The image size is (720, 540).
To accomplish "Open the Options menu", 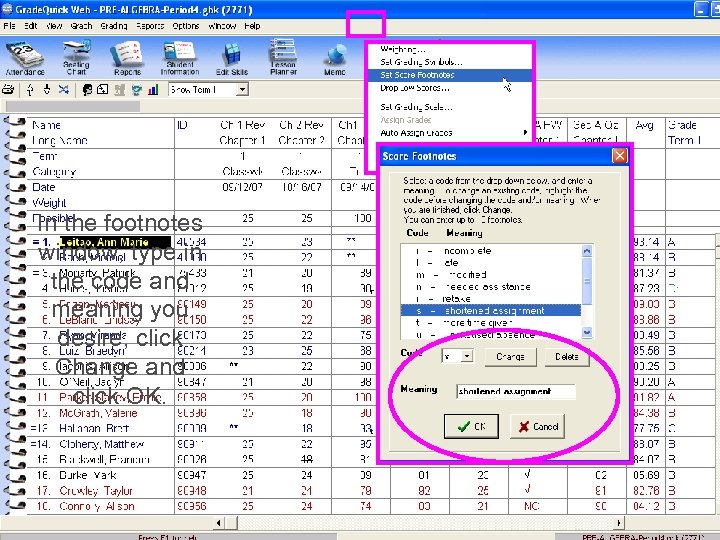I will (x=186, y=26).
